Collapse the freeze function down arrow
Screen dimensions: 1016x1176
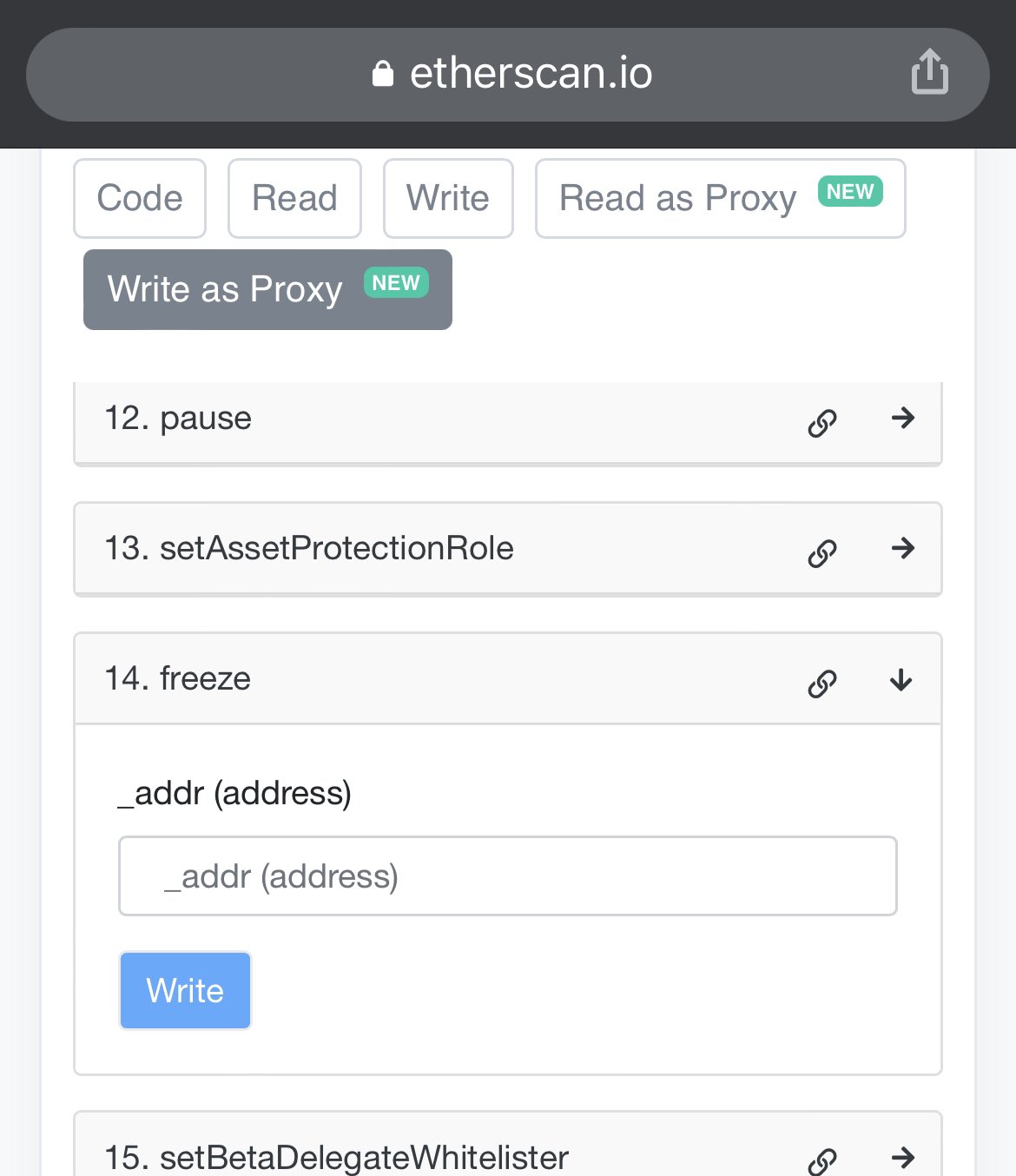(x=901, y=680)
